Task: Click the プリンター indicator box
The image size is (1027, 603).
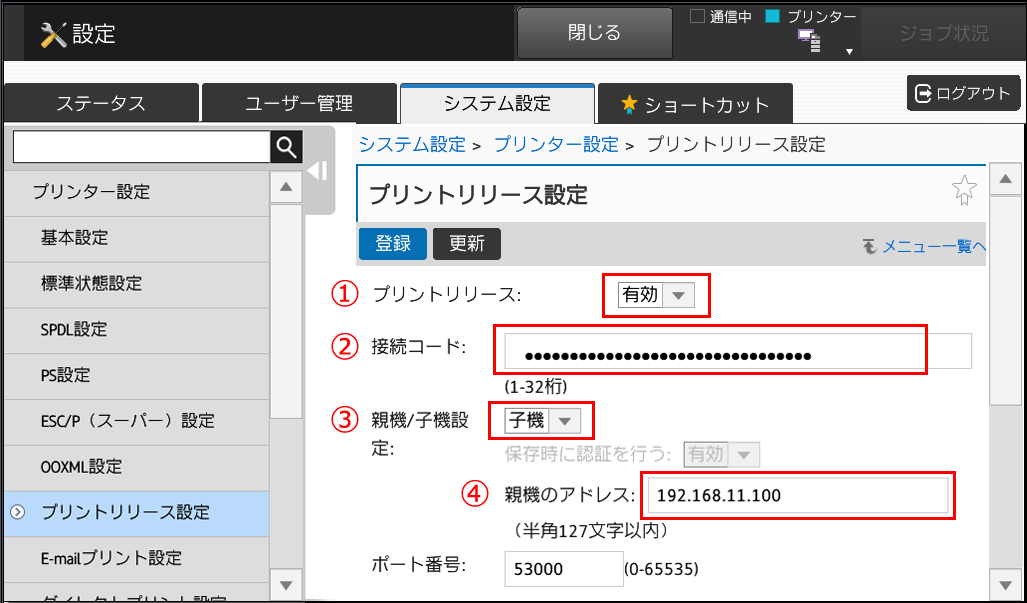Action: click(x=772, y=16)
